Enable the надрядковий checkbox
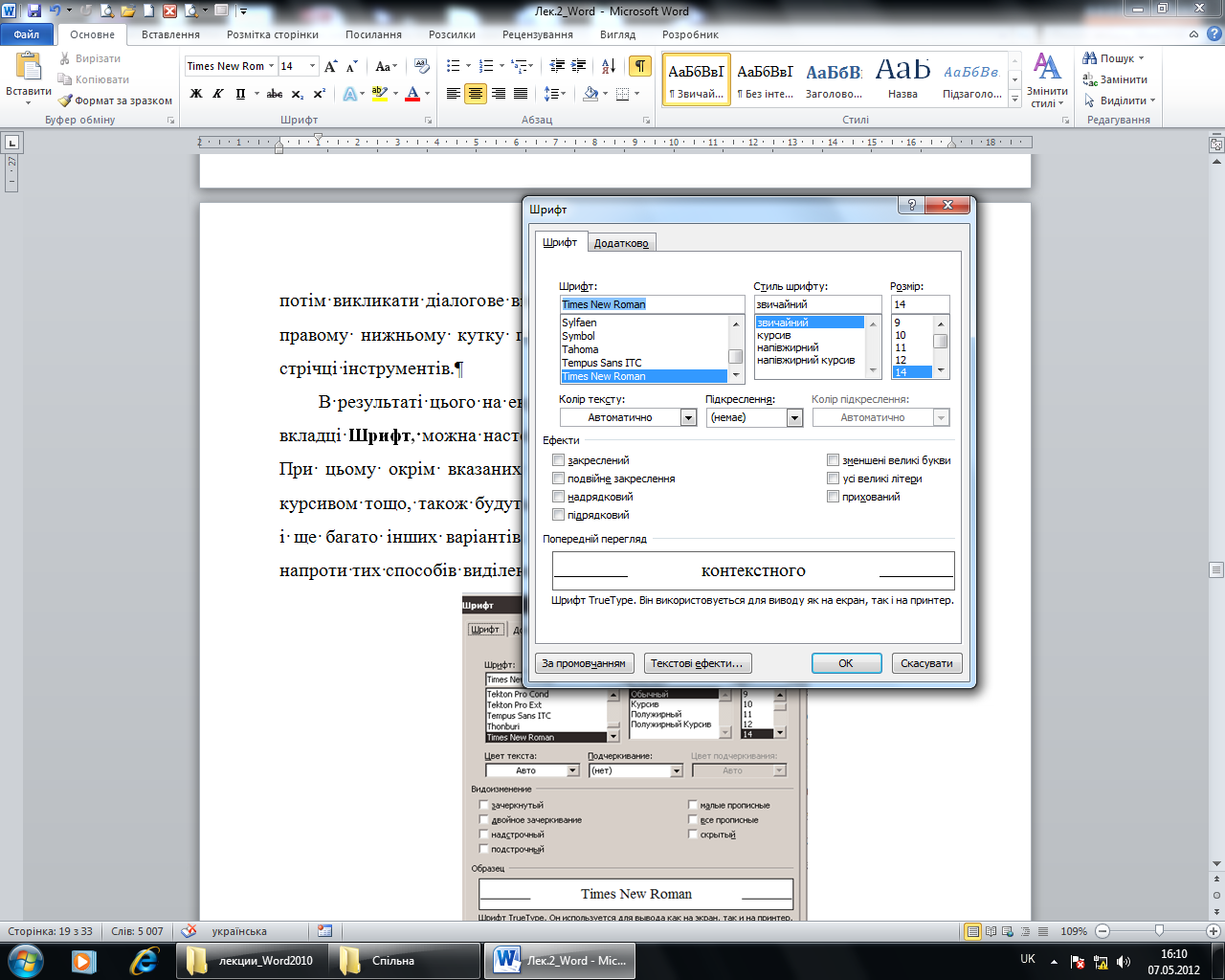The width and height of the screenshot is (1225, 980). [558, 497]
